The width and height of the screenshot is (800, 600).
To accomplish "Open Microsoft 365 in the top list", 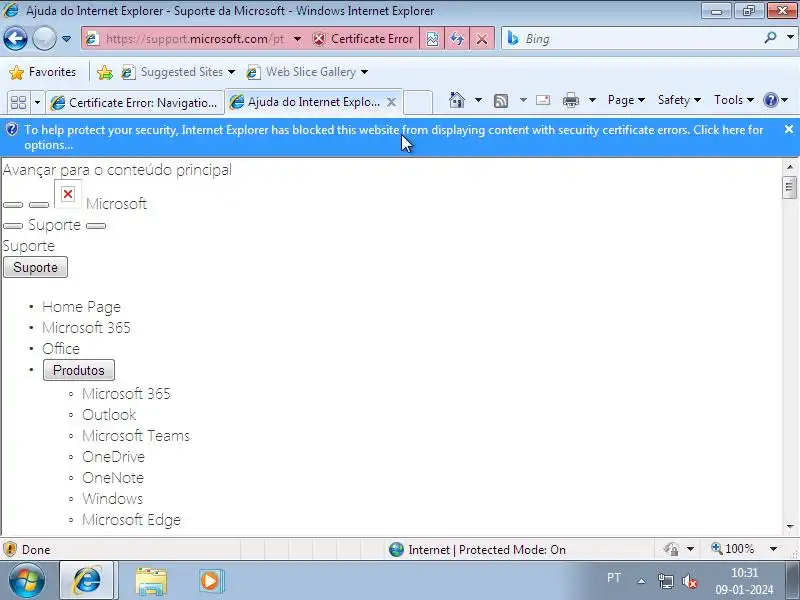I will [x=86, y=328].
